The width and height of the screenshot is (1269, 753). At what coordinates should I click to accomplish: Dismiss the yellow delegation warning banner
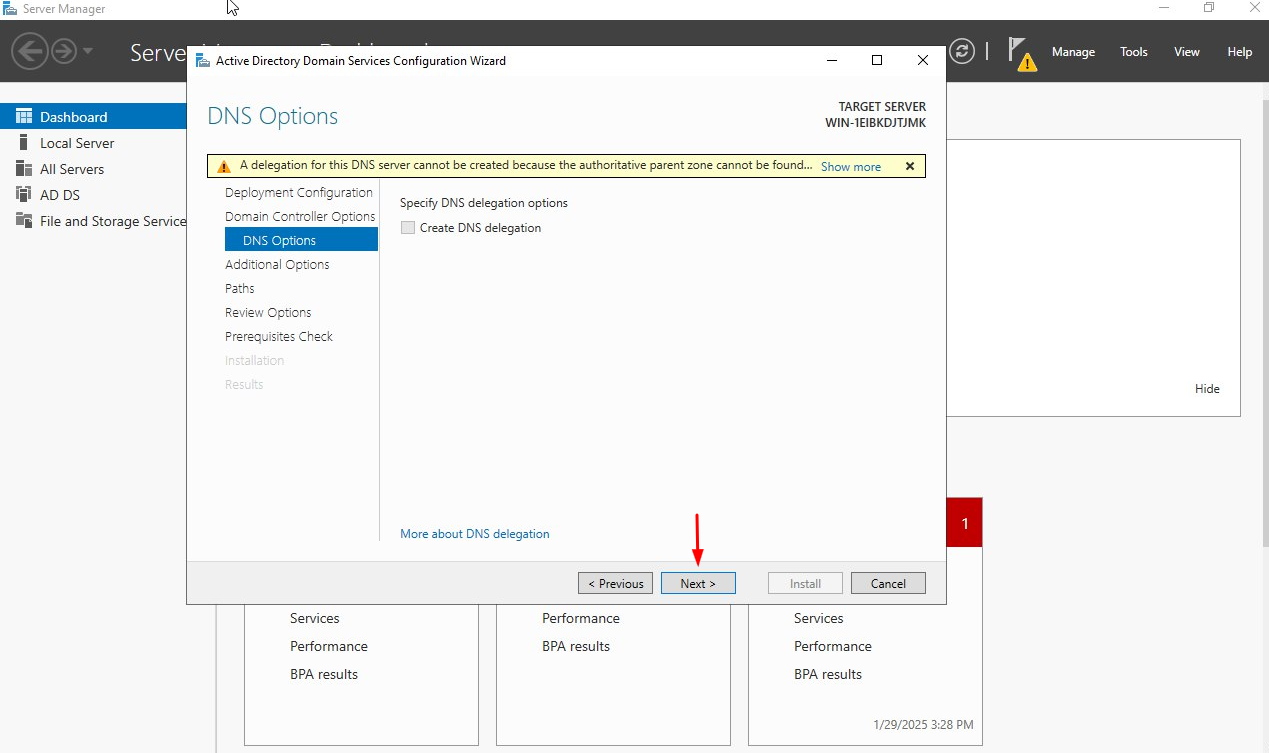tap(910, 166)
